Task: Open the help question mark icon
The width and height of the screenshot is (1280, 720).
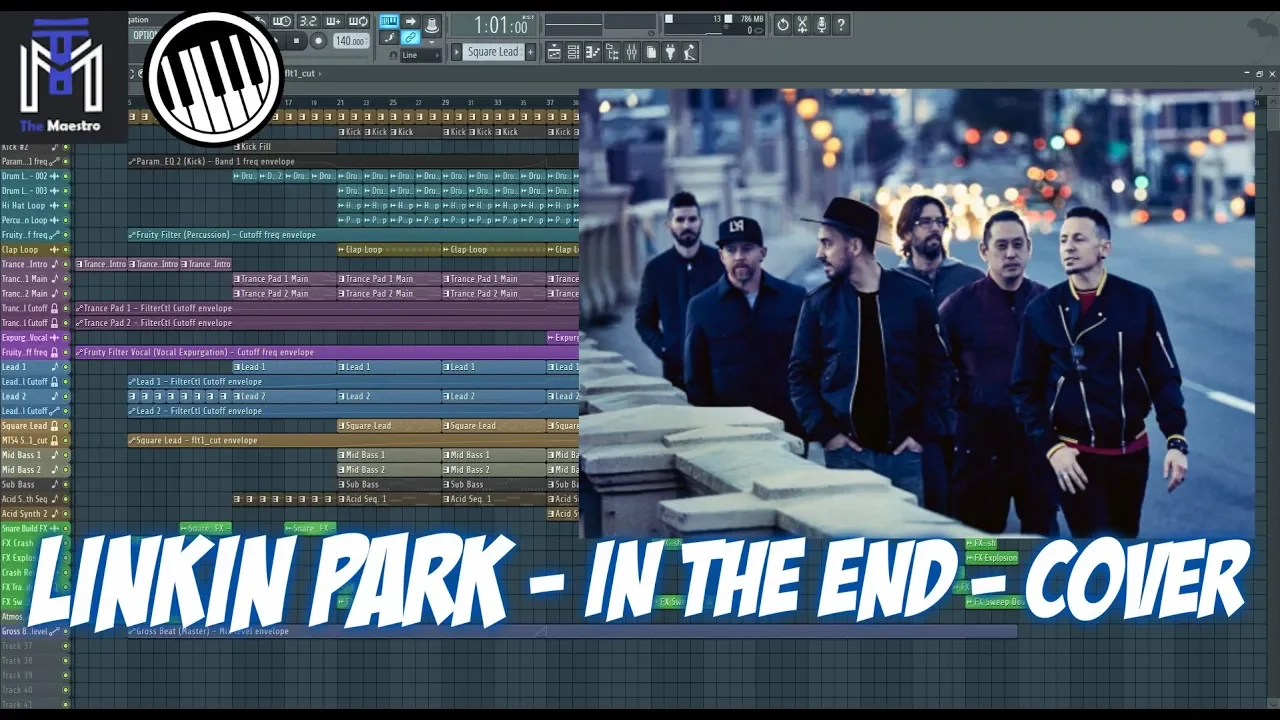Action: pos(841,25)
